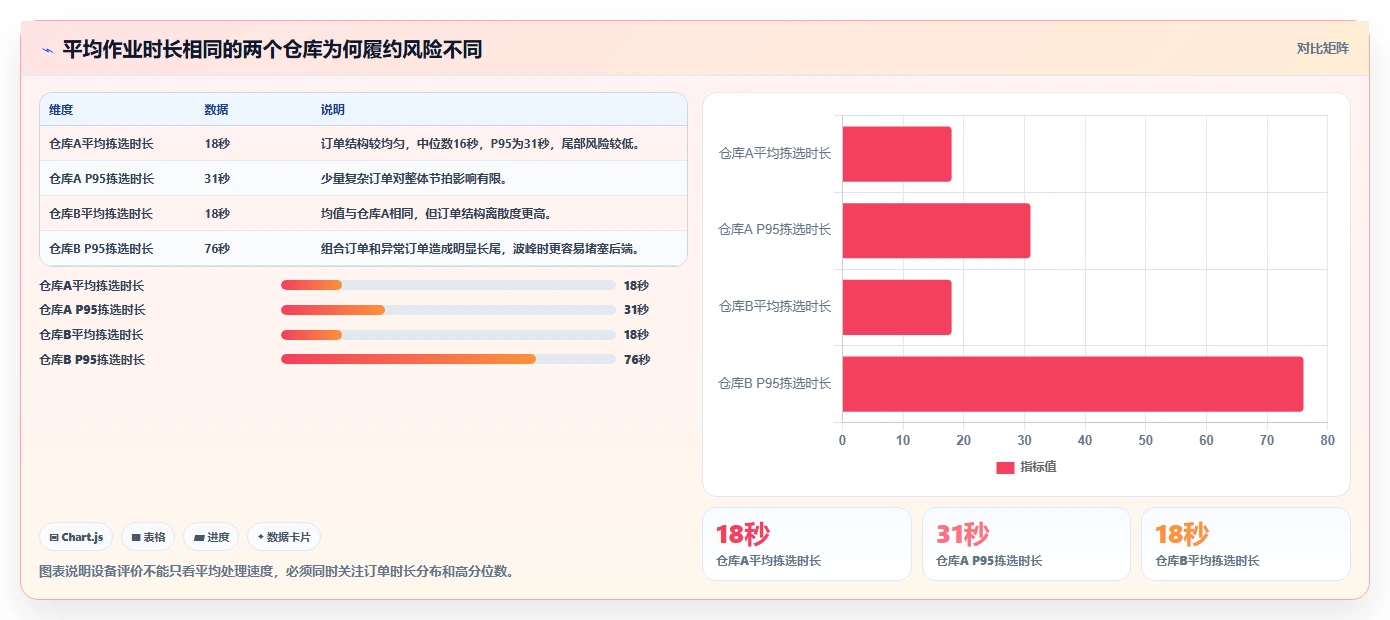The width and height of the screenshot is (1390, 620).
Task: Click the x-axis tick label 80
Action: click(x=1327, y=440)
